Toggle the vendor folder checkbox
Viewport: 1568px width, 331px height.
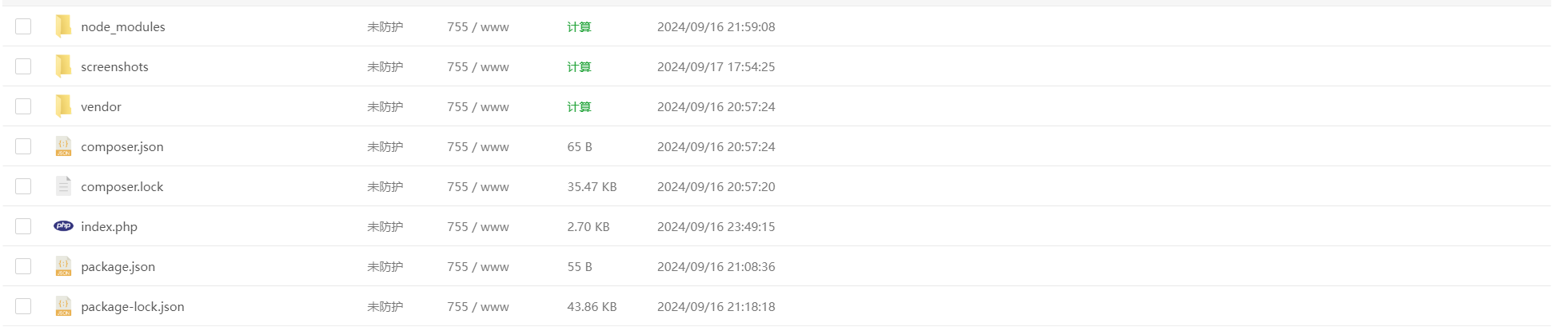tap(23, 106)
